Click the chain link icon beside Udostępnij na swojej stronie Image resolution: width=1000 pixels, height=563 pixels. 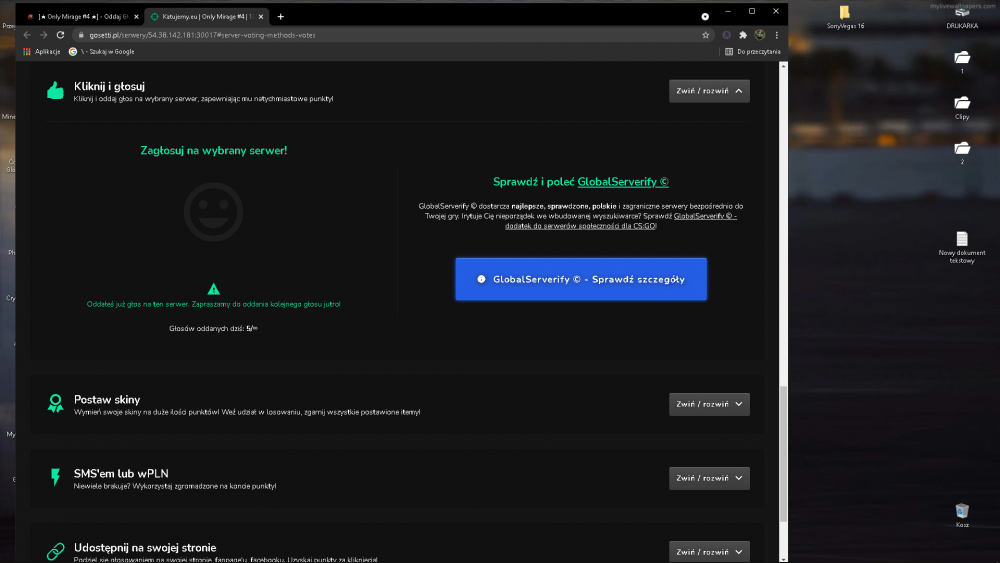[x=55, y=551]
